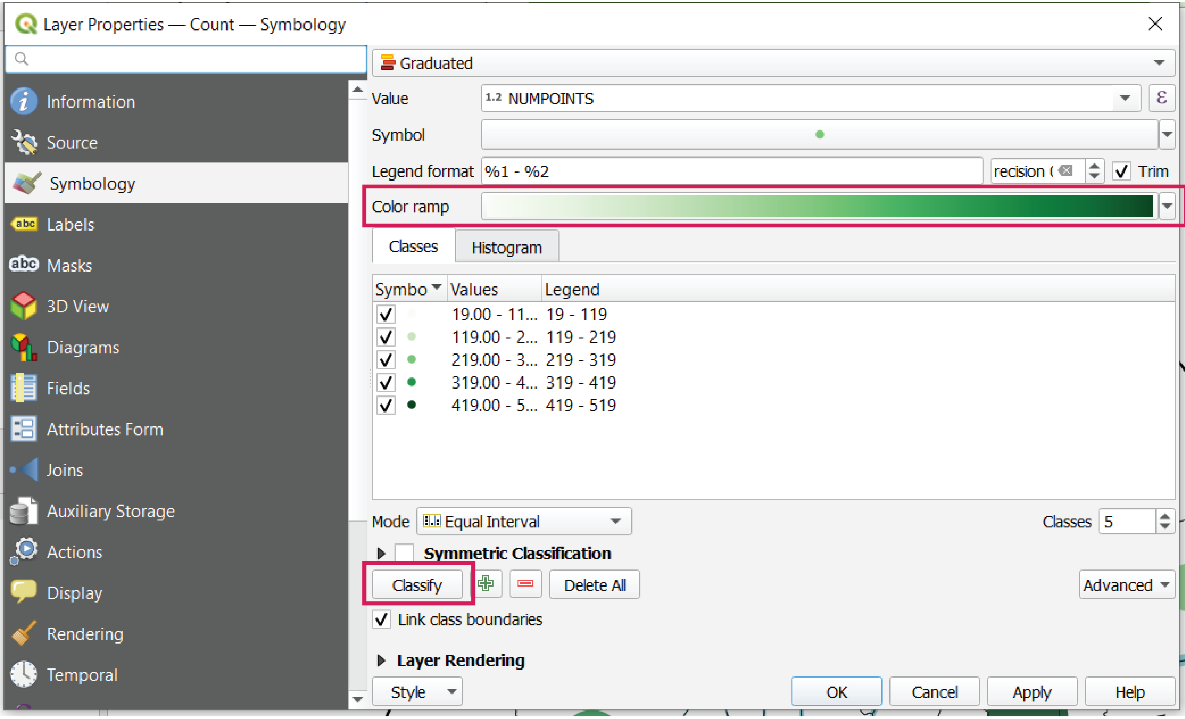This screenshot has width=1185, height=719.
Task: Select the Classes tab
Action: pyautogui.click(x=413, y=247)
